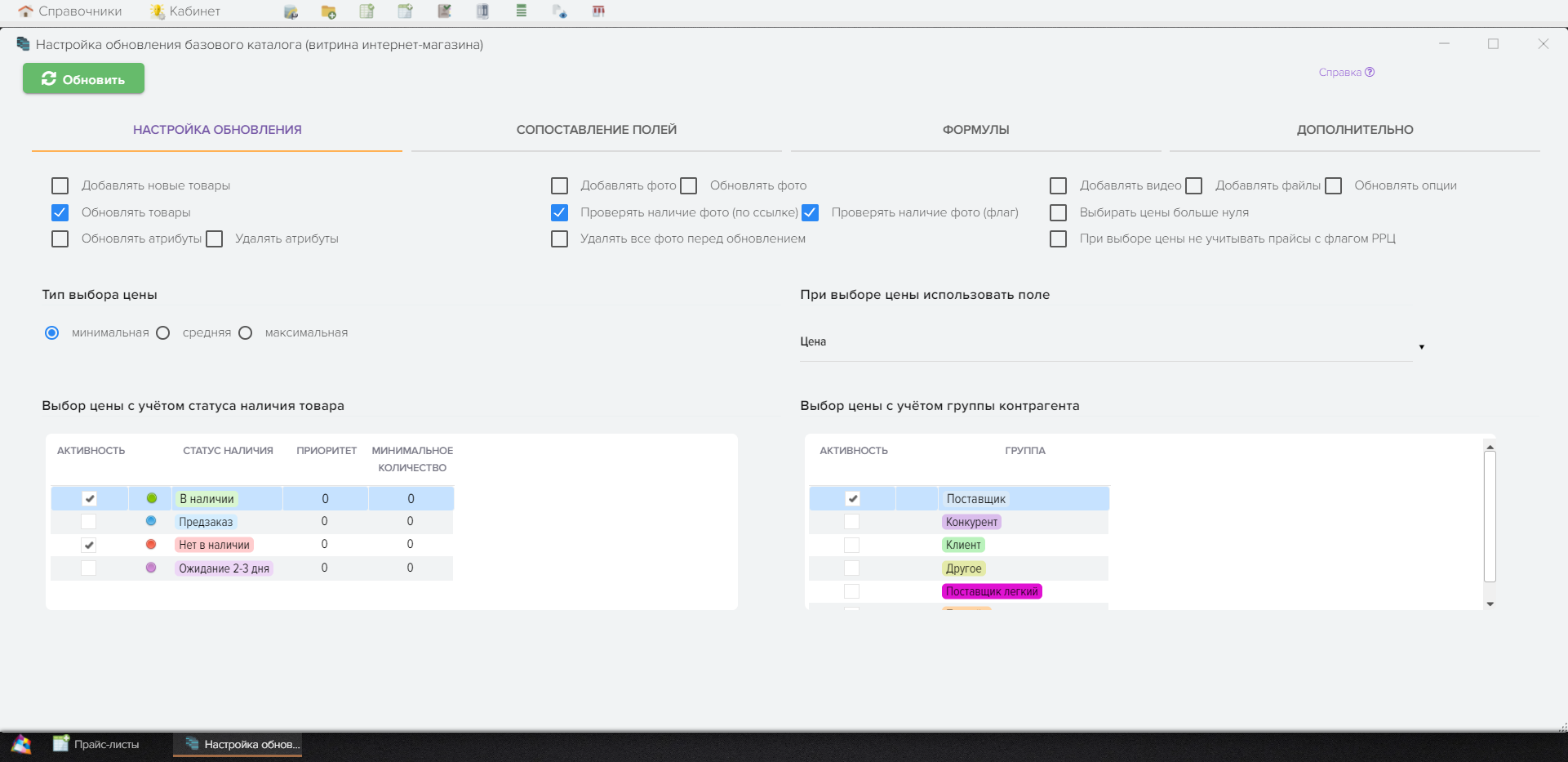Enable Выбирать цены больше нуля
1568x762 pixels.
(x=1059, y=212)
